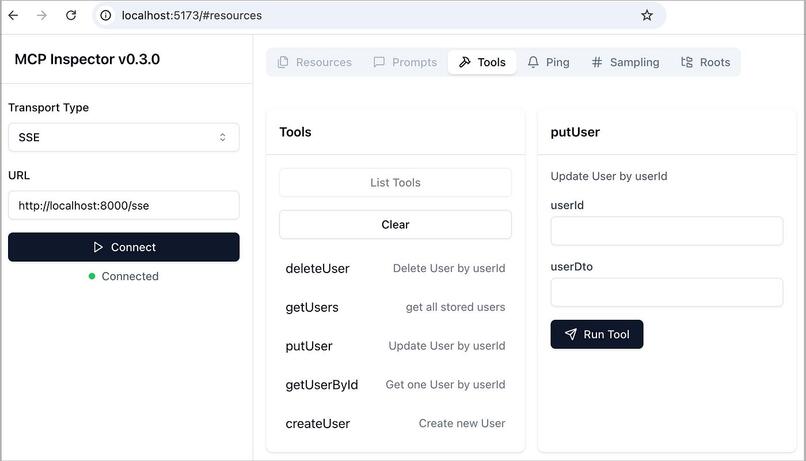Viewport: 806px width, 461px height.
Task: Click the userId input field
Action: point(667,231)
